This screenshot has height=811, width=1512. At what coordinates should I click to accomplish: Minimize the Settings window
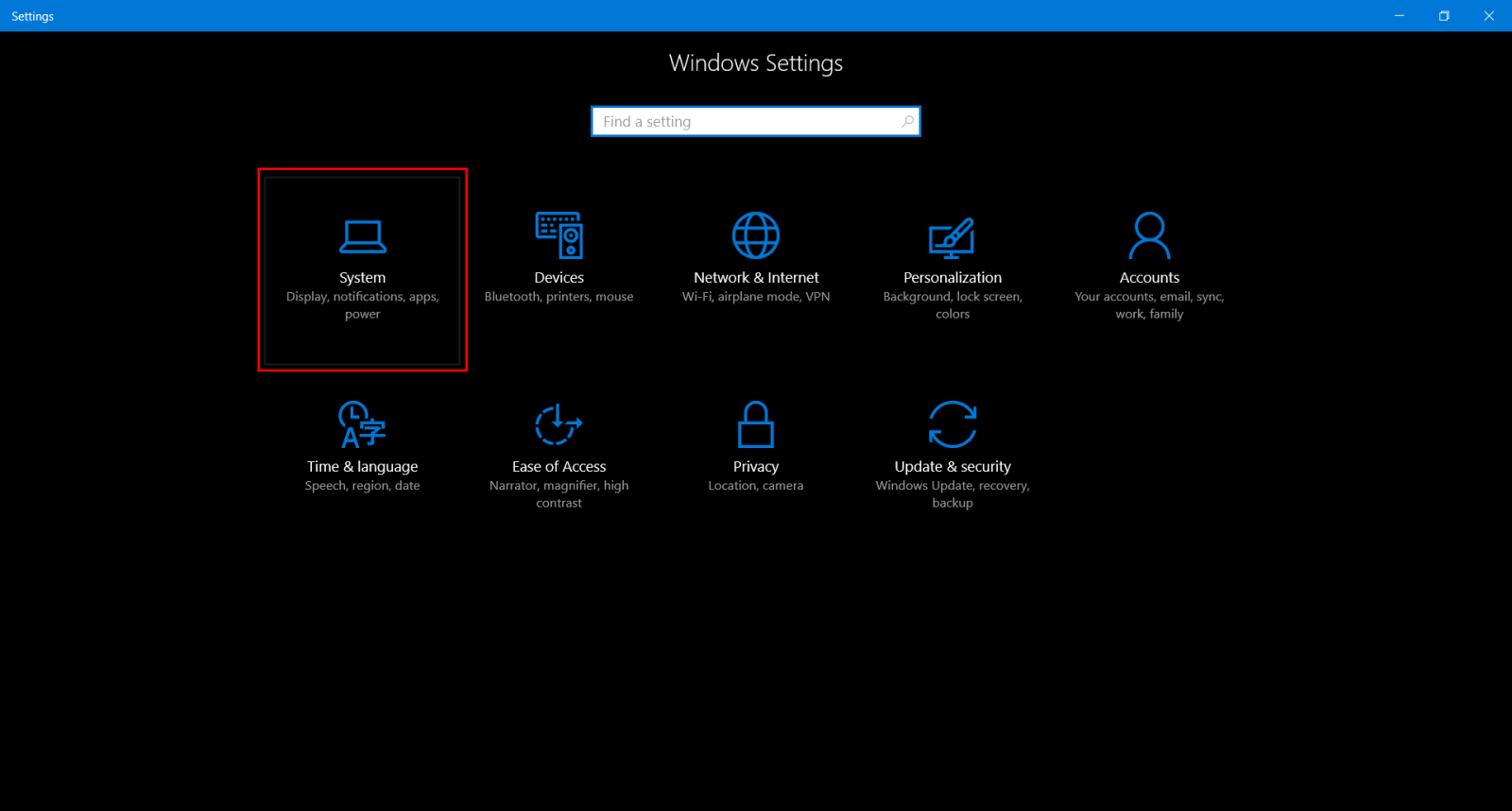tap(1400, 16)
